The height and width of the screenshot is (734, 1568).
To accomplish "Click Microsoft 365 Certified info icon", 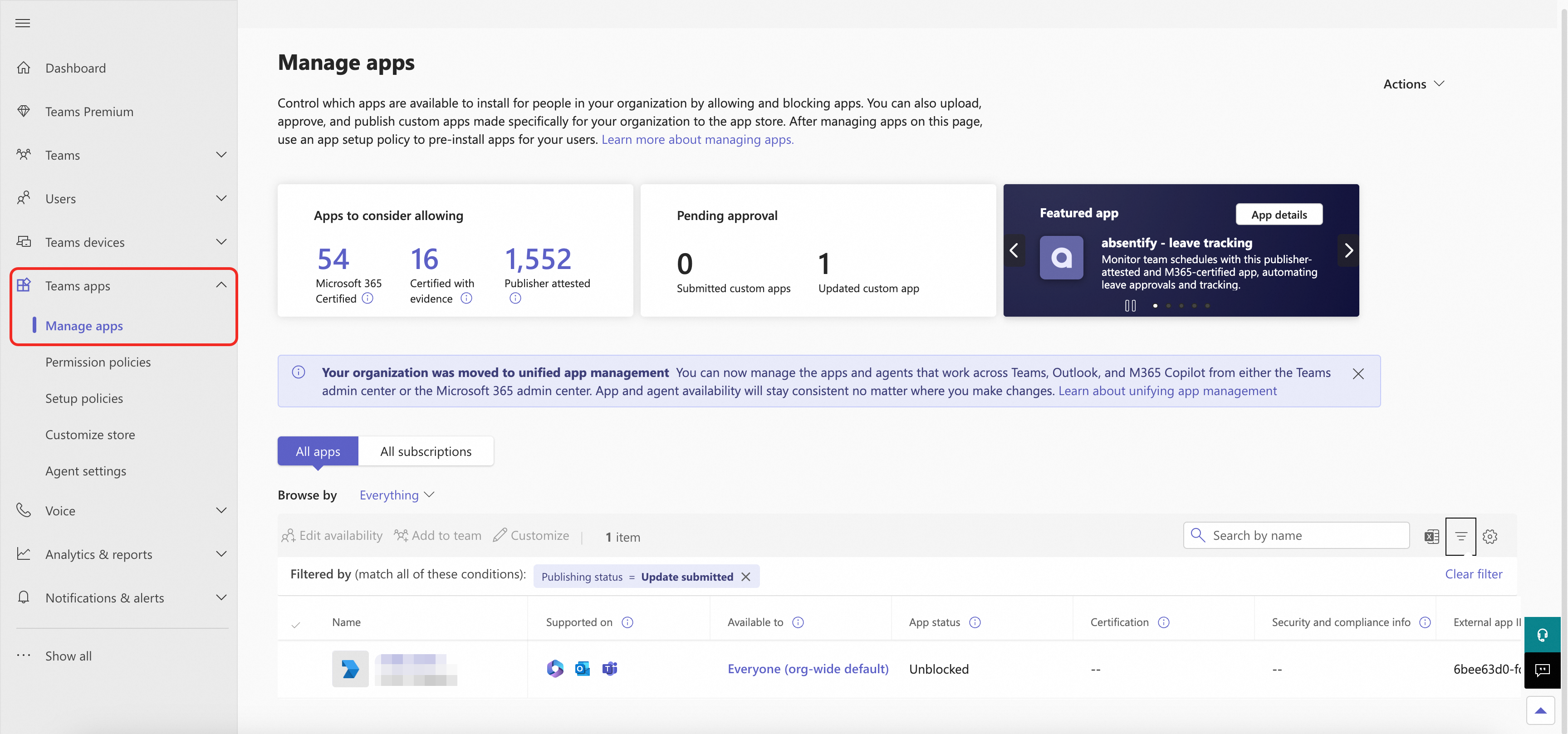I will pos(367,298).
